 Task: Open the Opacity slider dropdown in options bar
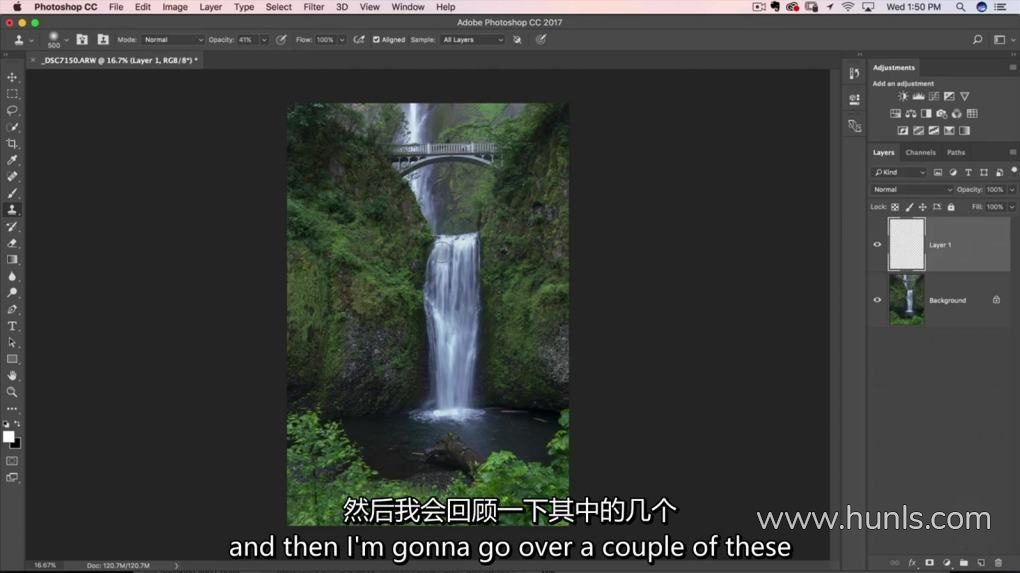pyautogui.click(x=264, y=40)
